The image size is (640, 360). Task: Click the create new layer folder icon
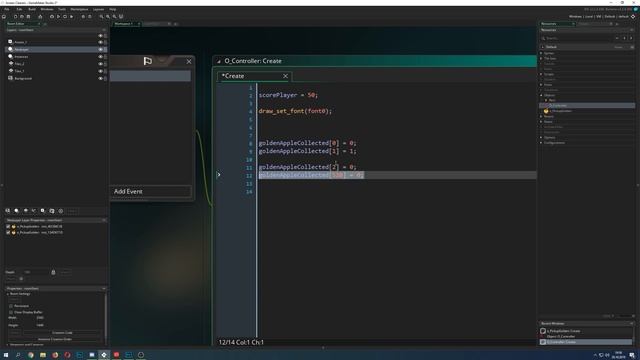click(x=52, y=211)
